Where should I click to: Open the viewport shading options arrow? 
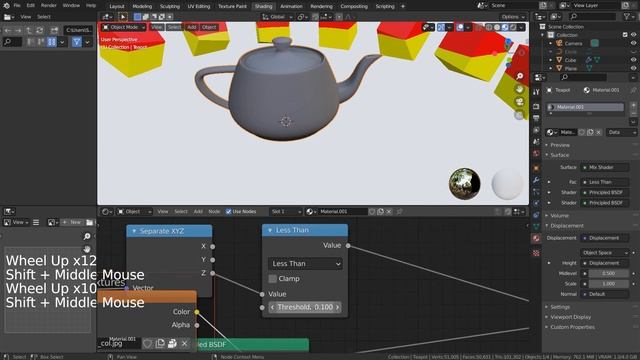(x=522, y=27)
